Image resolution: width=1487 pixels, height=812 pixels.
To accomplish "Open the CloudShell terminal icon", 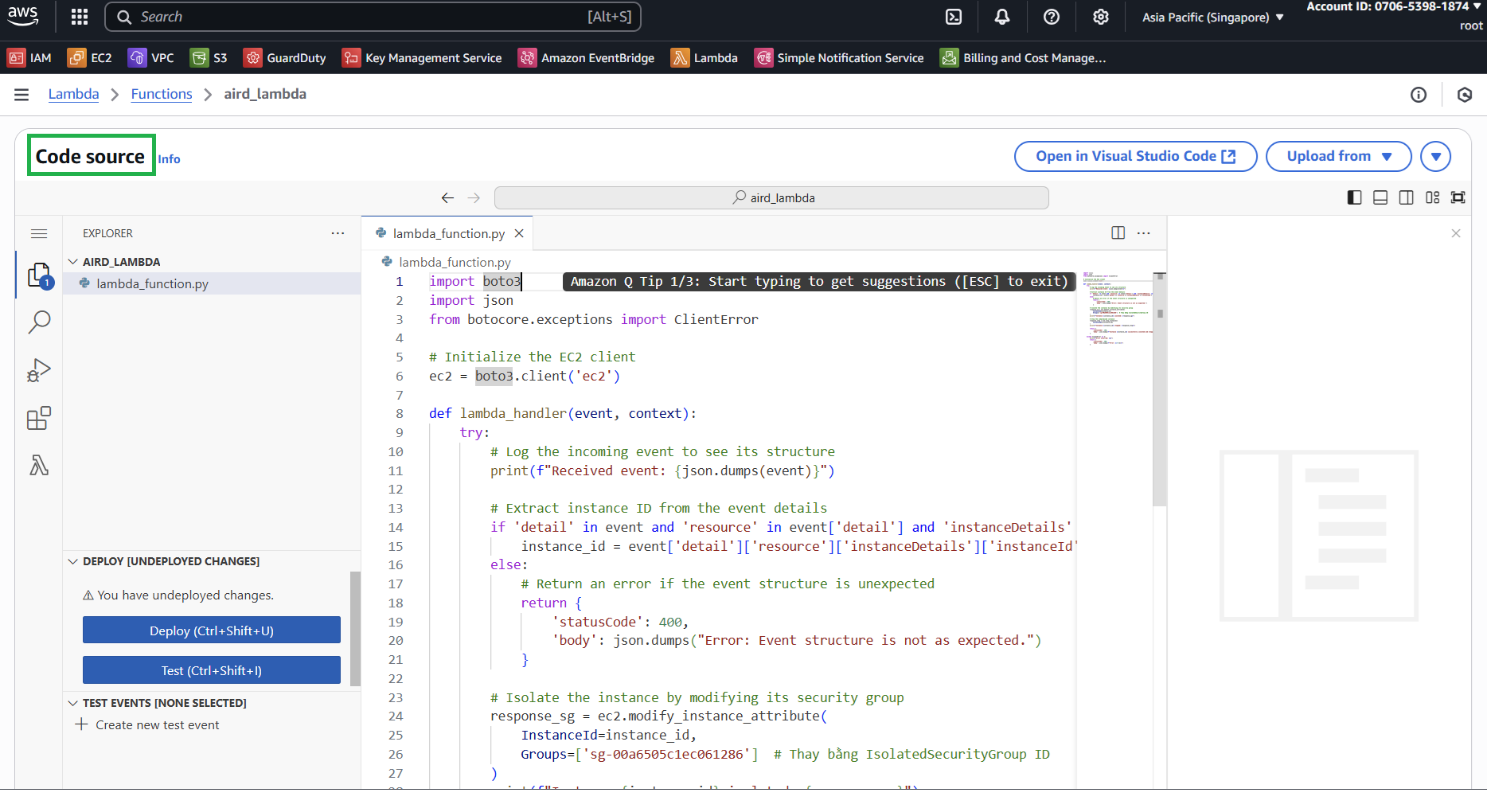I will click(954, 17).
